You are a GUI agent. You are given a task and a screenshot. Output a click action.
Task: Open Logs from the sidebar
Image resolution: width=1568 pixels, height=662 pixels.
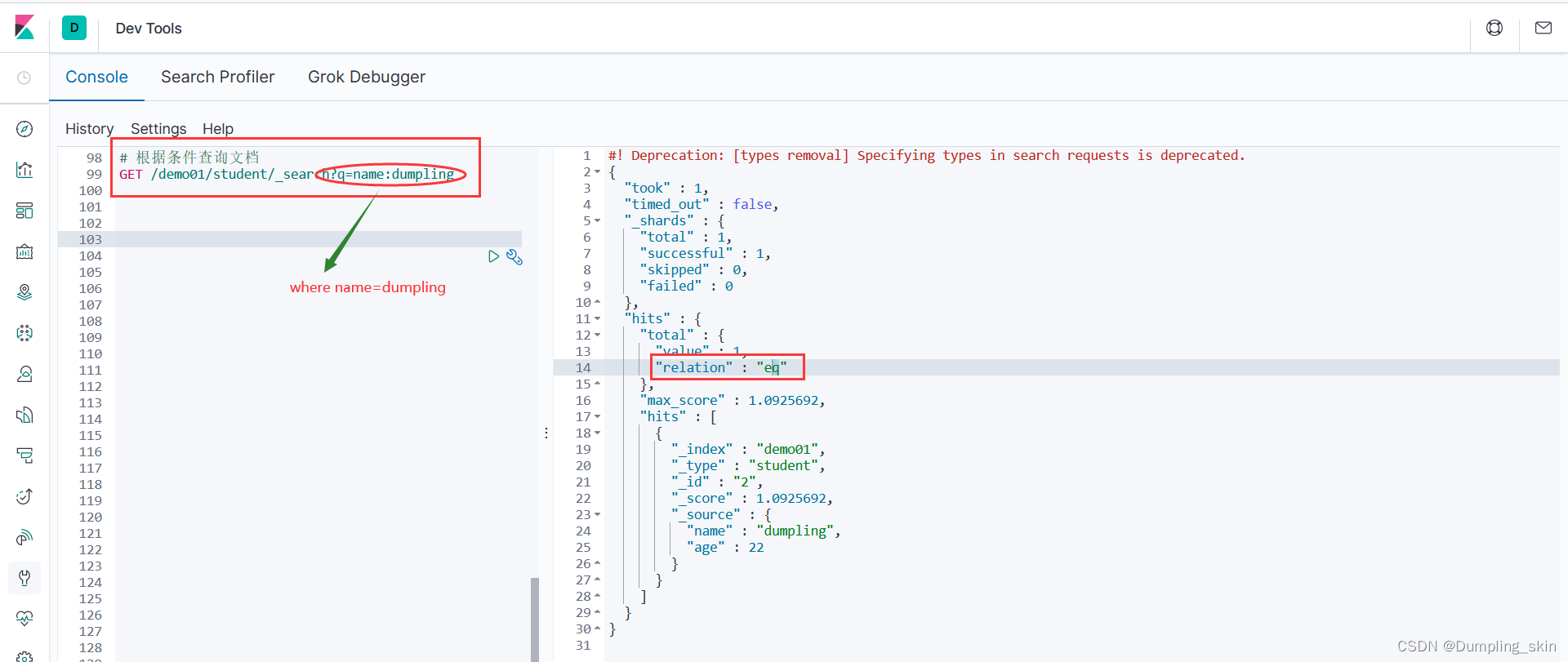click(x=24, y=415)
